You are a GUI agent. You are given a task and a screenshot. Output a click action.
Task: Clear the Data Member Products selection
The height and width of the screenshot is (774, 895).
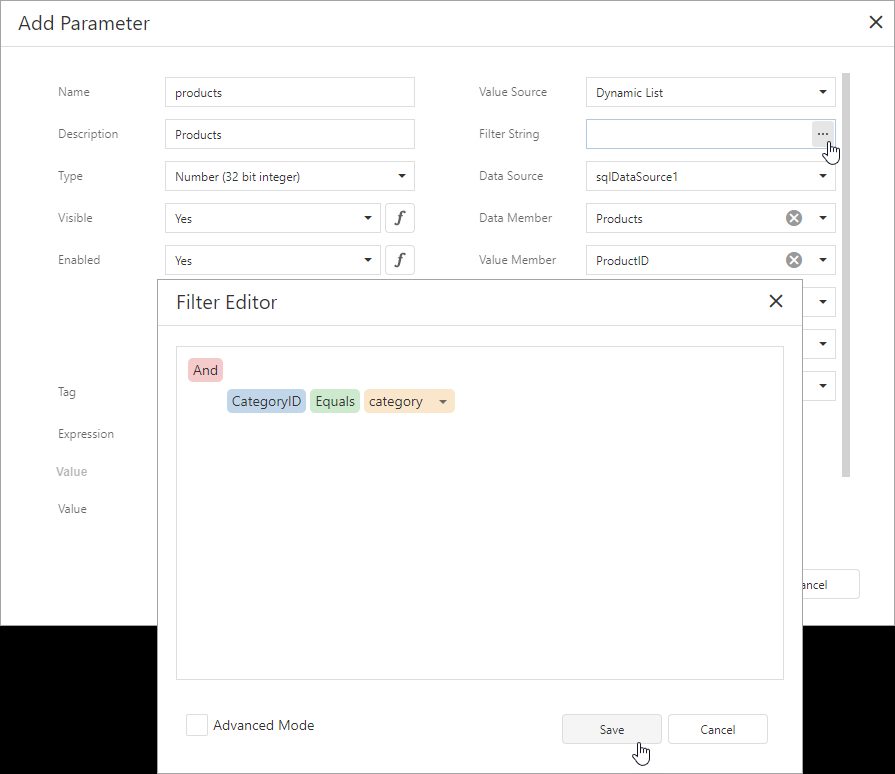click(x=793, y=218)
